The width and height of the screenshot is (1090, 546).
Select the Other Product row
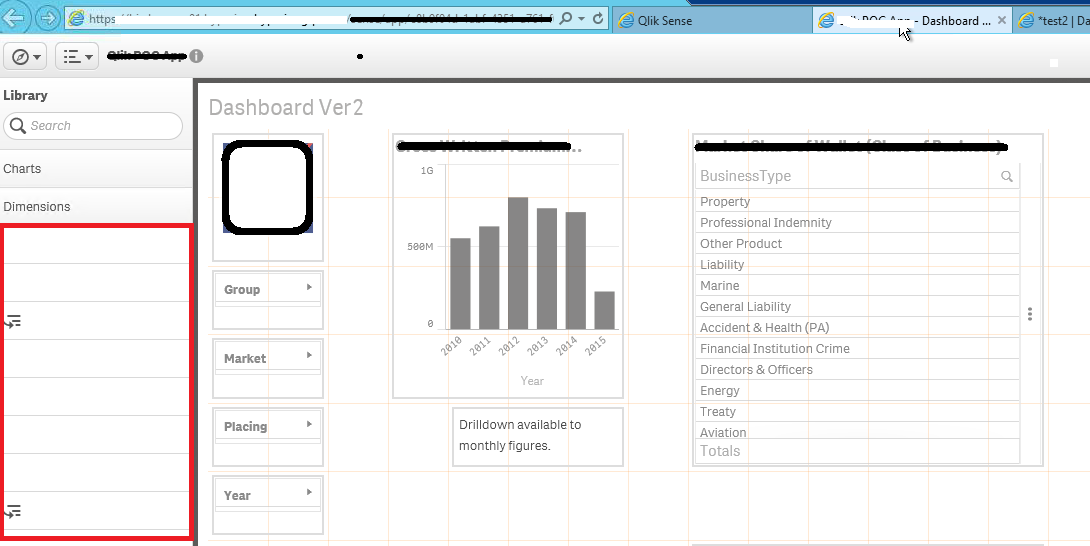click(x=857, y=243)
